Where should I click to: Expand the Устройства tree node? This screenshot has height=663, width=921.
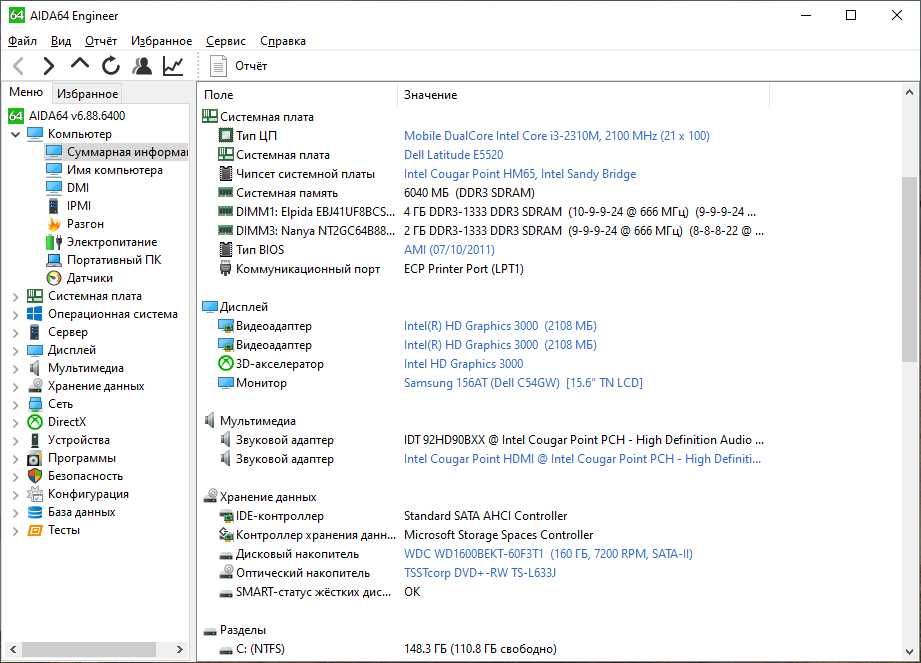16,441
